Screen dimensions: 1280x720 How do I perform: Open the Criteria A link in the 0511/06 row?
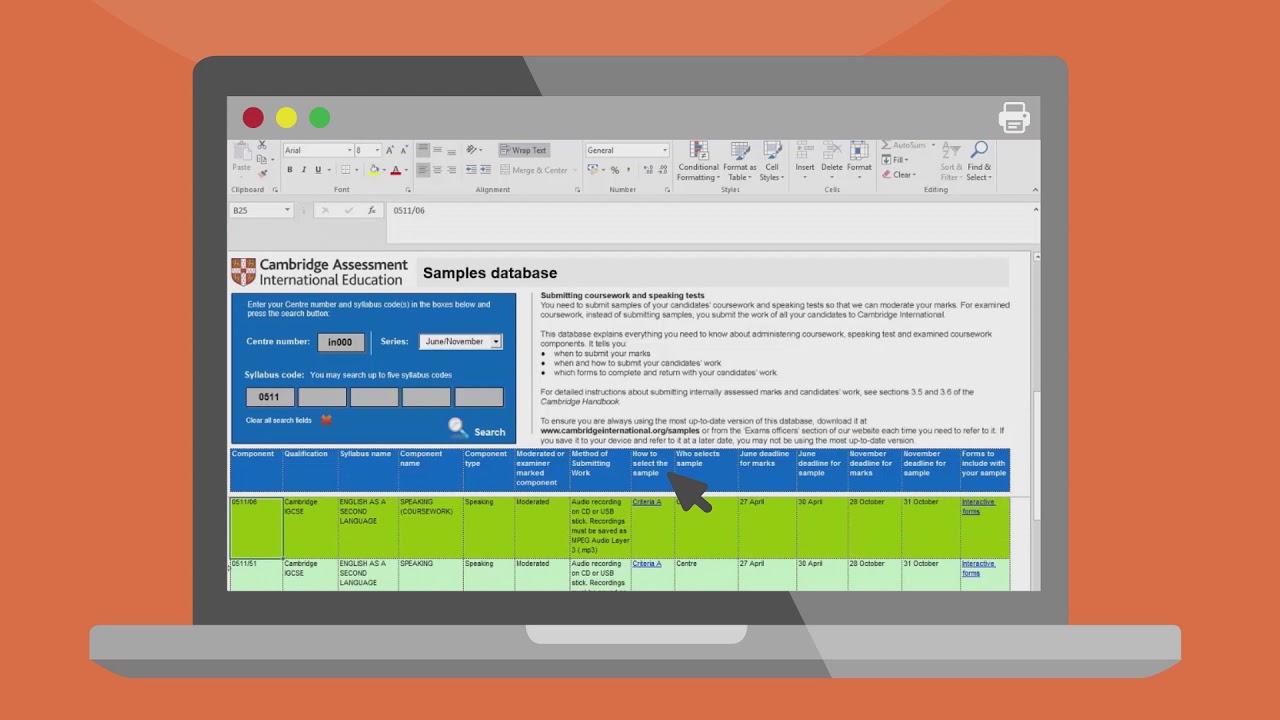[646, 502]
